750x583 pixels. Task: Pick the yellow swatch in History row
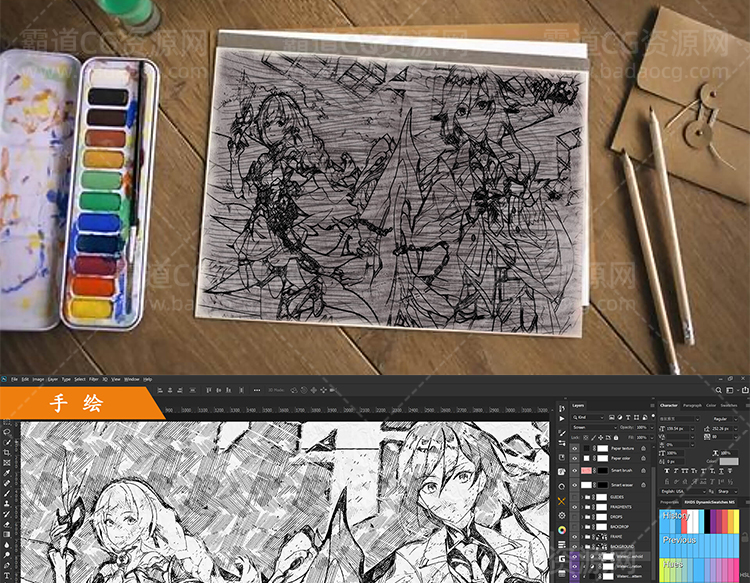pos(736,521)
